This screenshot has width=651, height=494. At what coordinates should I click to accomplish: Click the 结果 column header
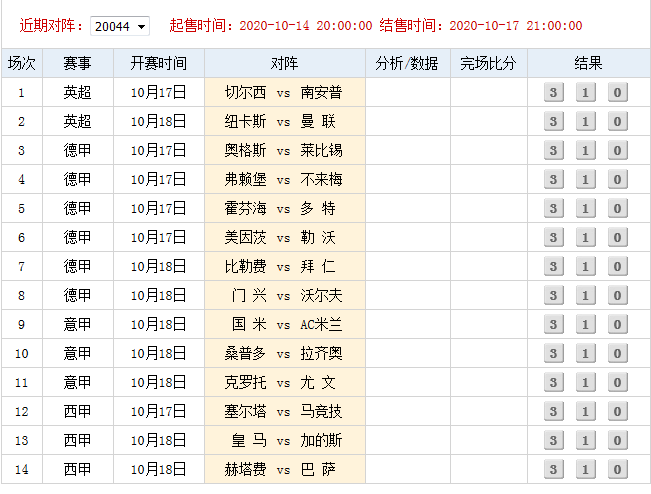[589, 63]
